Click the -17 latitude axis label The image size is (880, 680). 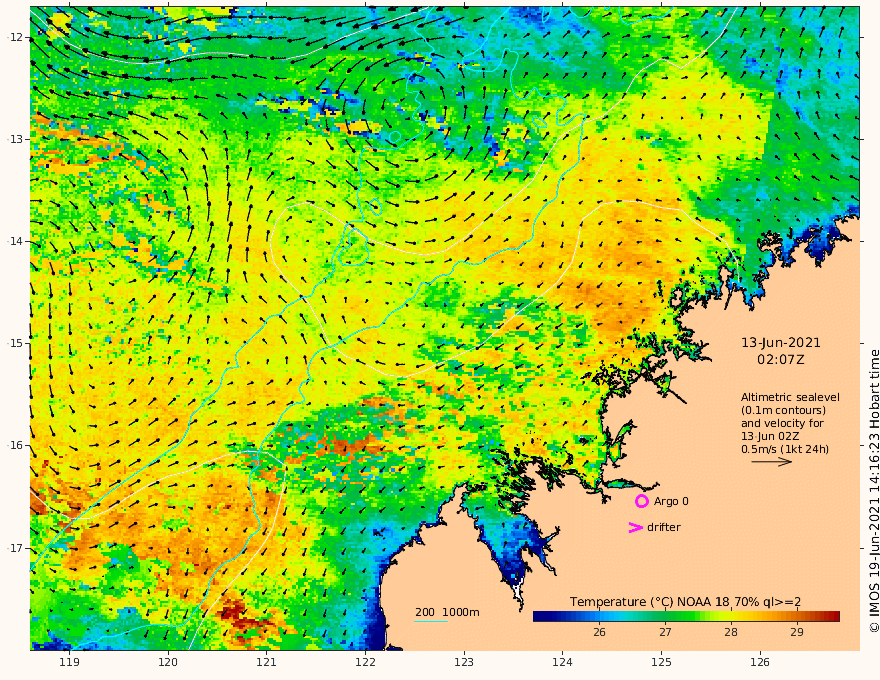click(15, 548)
